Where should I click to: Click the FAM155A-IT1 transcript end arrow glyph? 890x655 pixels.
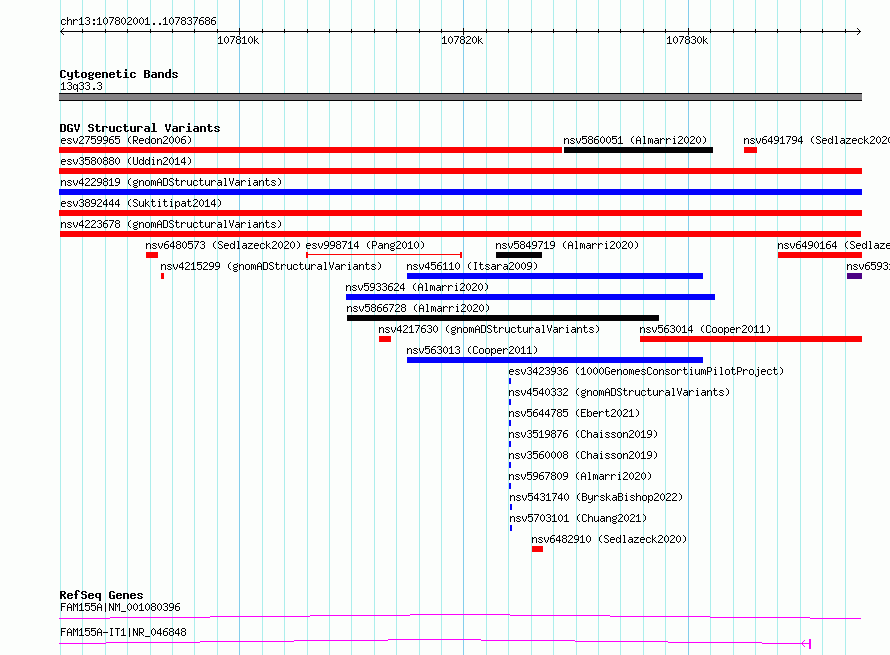[x=806, y=644]
